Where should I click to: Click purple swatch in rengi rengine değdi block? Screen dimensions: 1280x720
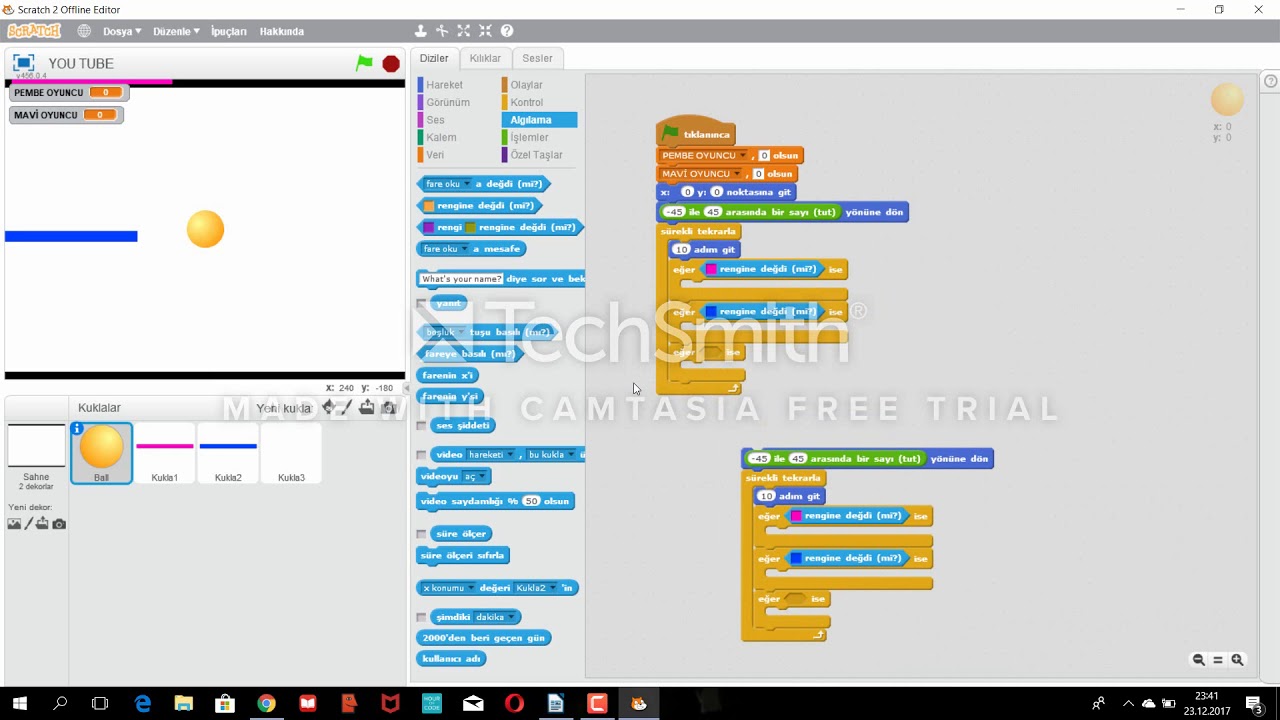click(x=429, y=228)
